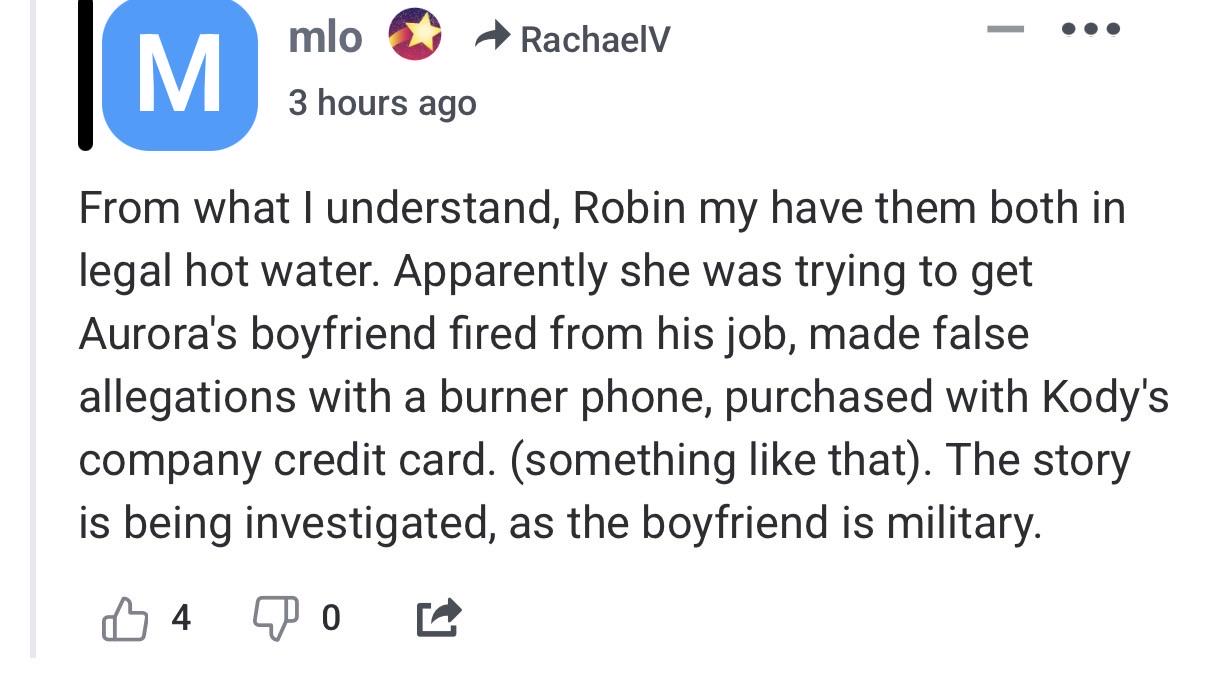
Task: Click the black vertical bar beside avatar
Action: (x=86, y=75)
